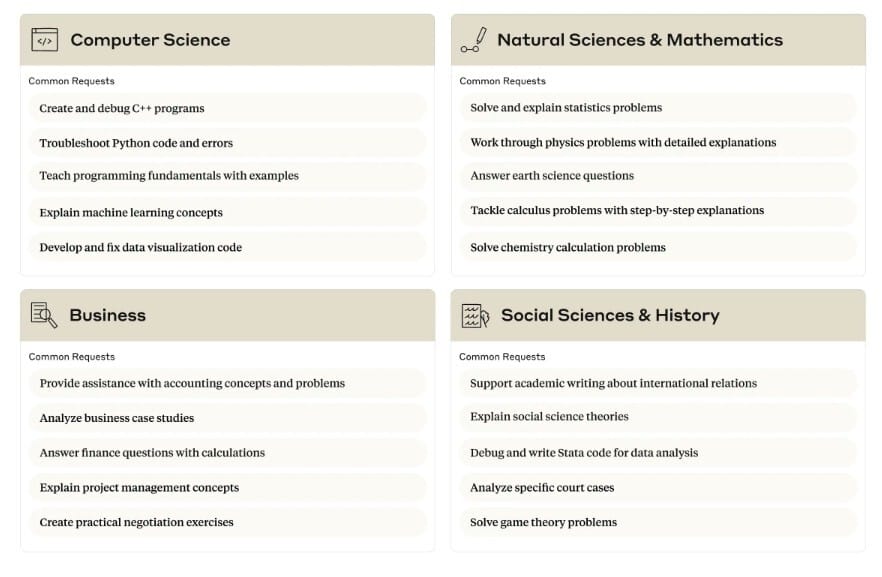Choose 'Solve and explain statistics problems'
The width and height of the screenshot is (882, 577).
tap(566, 108)
